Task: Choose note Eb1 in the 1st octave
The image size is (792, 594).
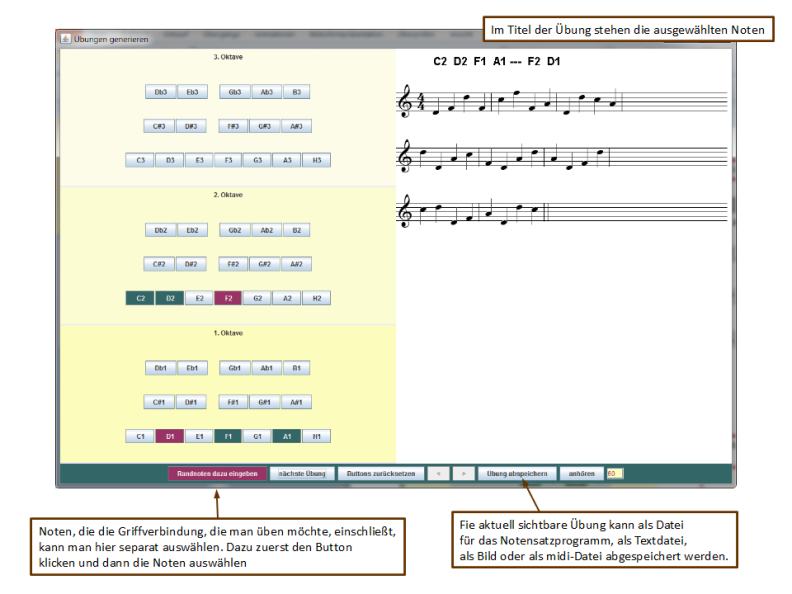Action: pos(190,368)
